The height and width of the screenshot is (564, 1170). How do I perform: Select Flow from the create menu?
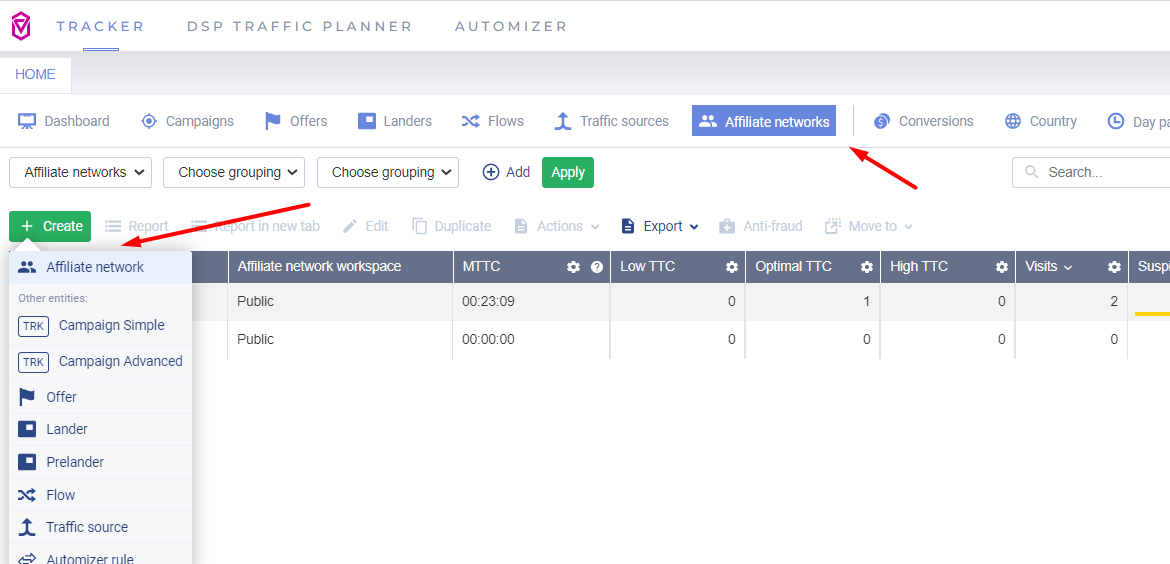pyautogui.click(x=60, y=495)
